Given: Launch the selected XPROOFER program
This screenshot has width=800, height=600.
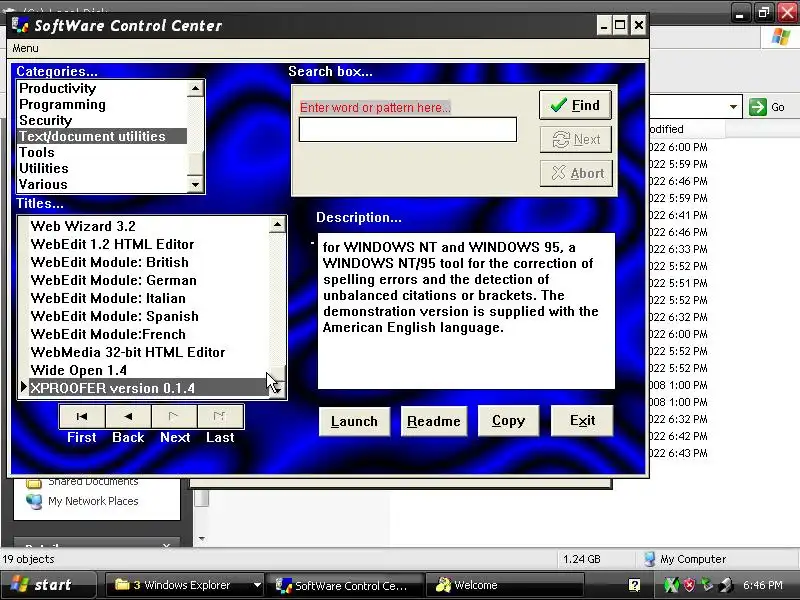Looking at the screenshot, I should click(354, 421).
